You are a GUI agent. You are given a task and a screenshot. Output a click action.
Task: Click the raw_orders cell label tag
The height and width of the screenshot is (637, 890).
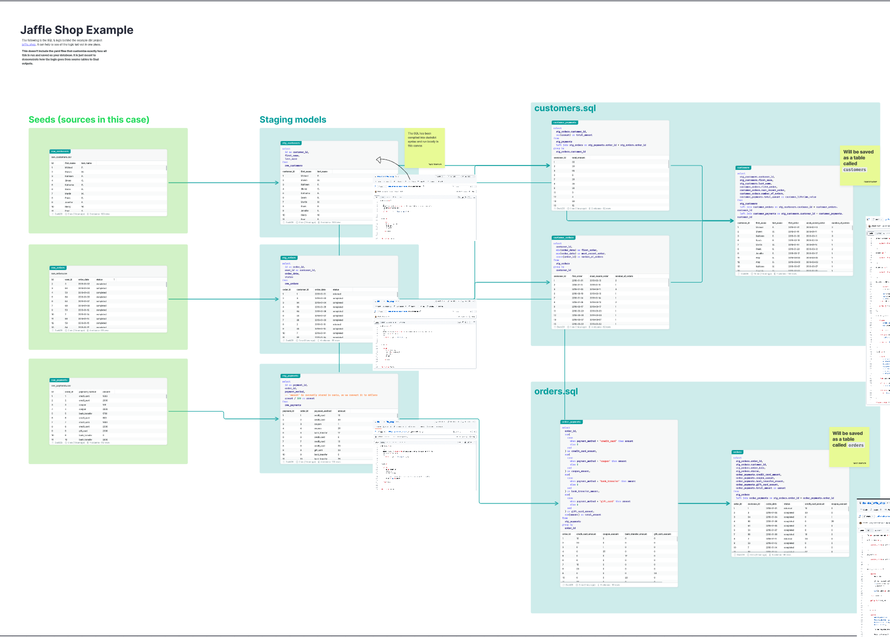tap(58, 267)
